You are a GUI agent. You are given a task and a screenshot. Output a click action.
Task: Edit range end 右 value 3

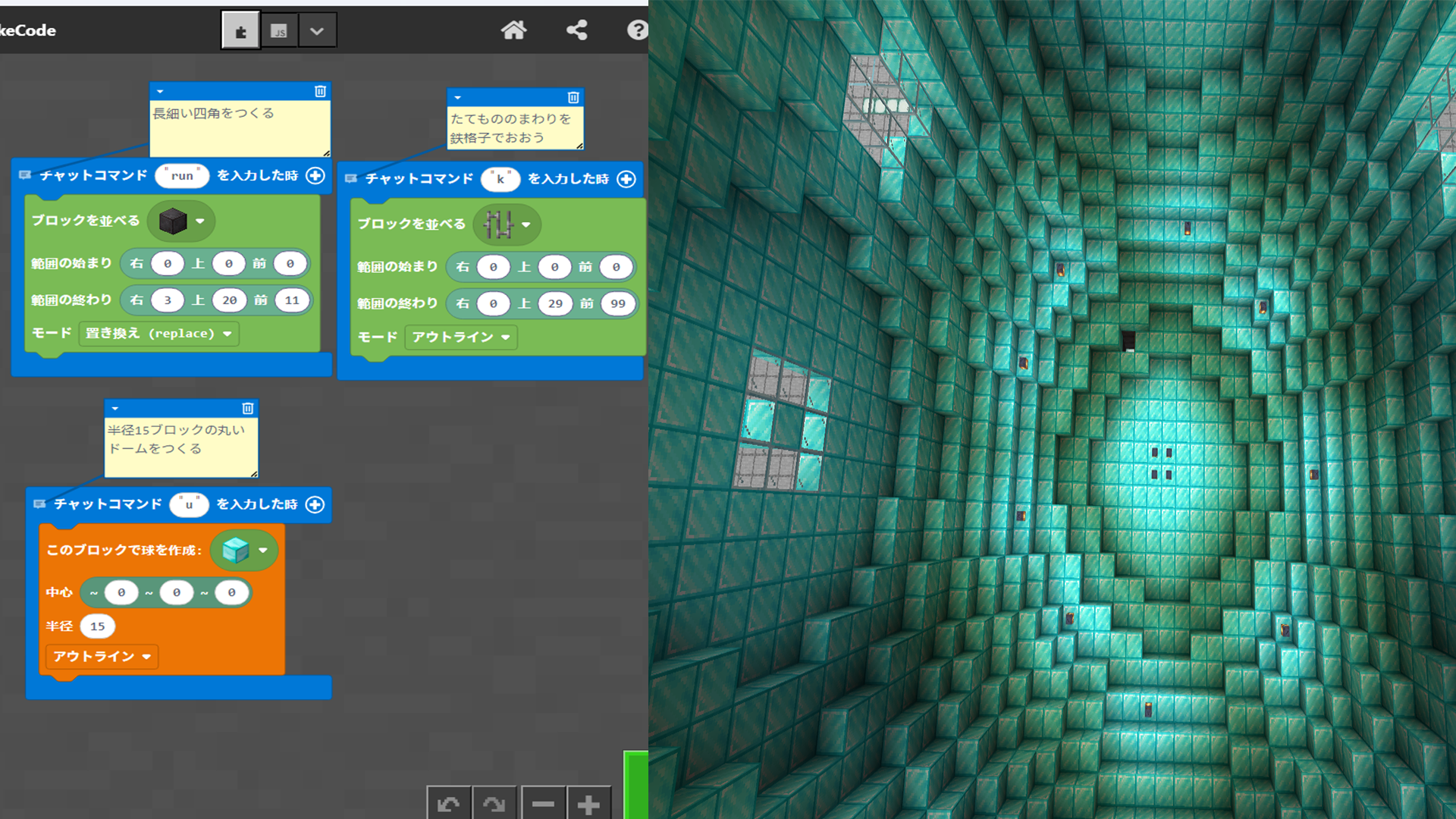[168, 300]
